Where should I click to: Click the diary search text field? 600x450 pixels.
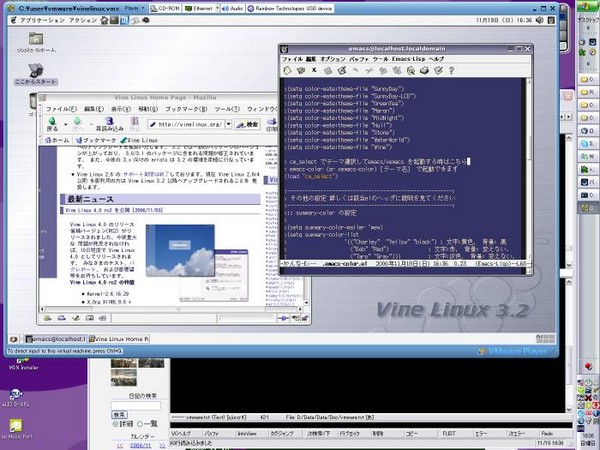[x=136, y=406]
